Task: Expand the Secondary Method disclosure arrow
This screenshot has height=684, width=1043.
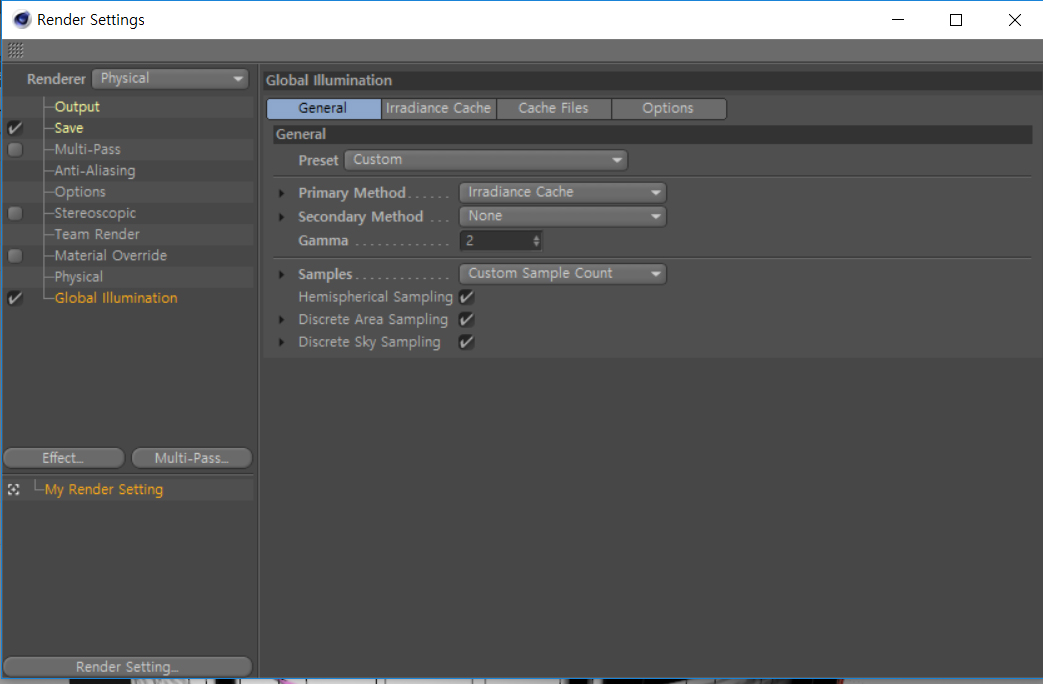Action: tap(281, 217)
